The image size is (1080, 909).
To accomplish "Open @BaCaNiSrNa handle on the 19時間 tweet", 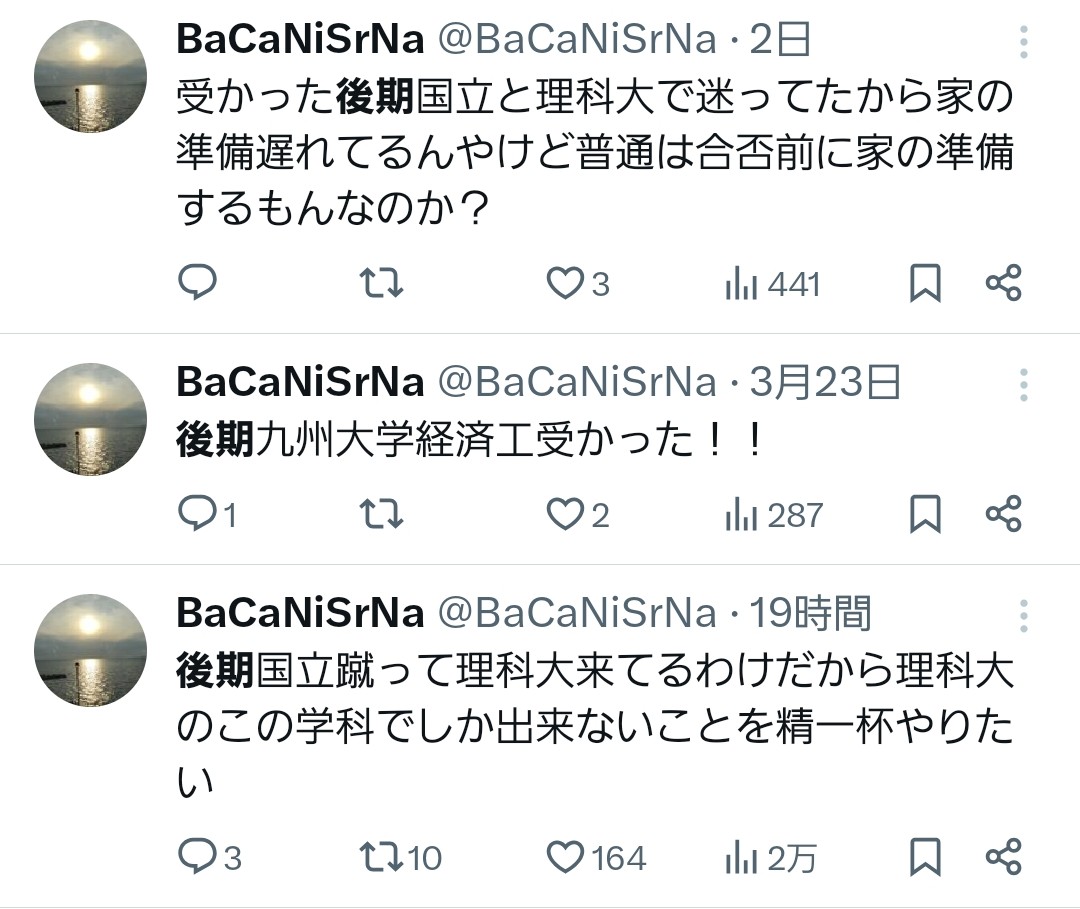I will [578, 613].
